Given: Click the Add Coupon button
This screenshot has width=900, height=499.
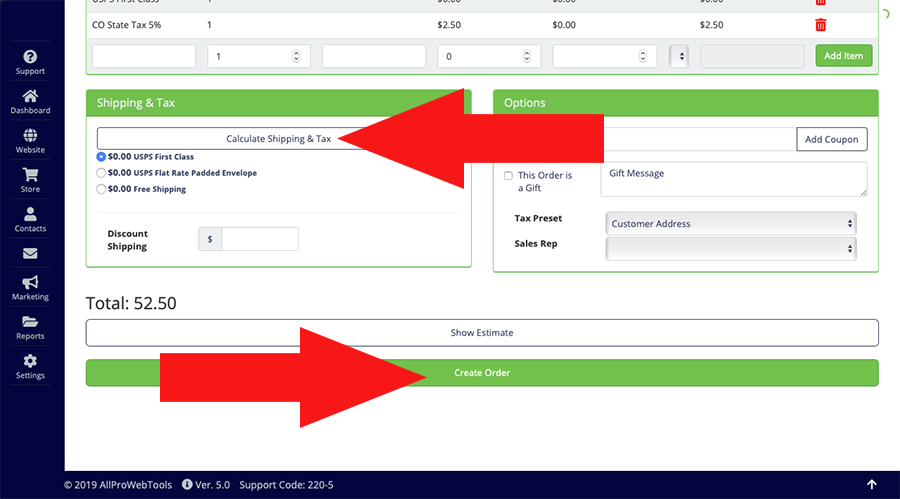Looking at the screenshot, I should (x=832, y=139).
